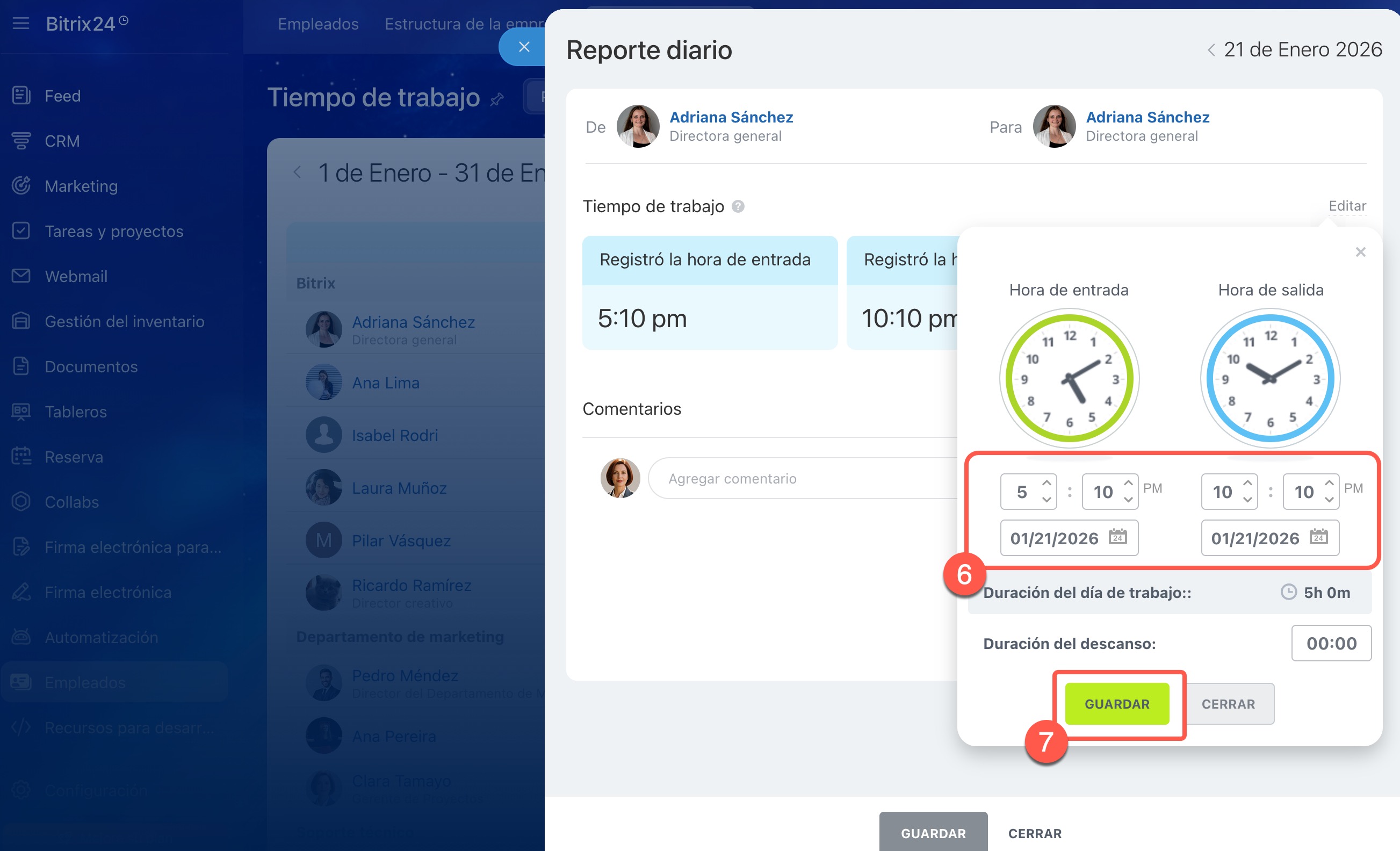This screenshot has height=851, width=1400.
Task: Click the pin icon beside Tiempo de trabajo title
Action: 497,99
